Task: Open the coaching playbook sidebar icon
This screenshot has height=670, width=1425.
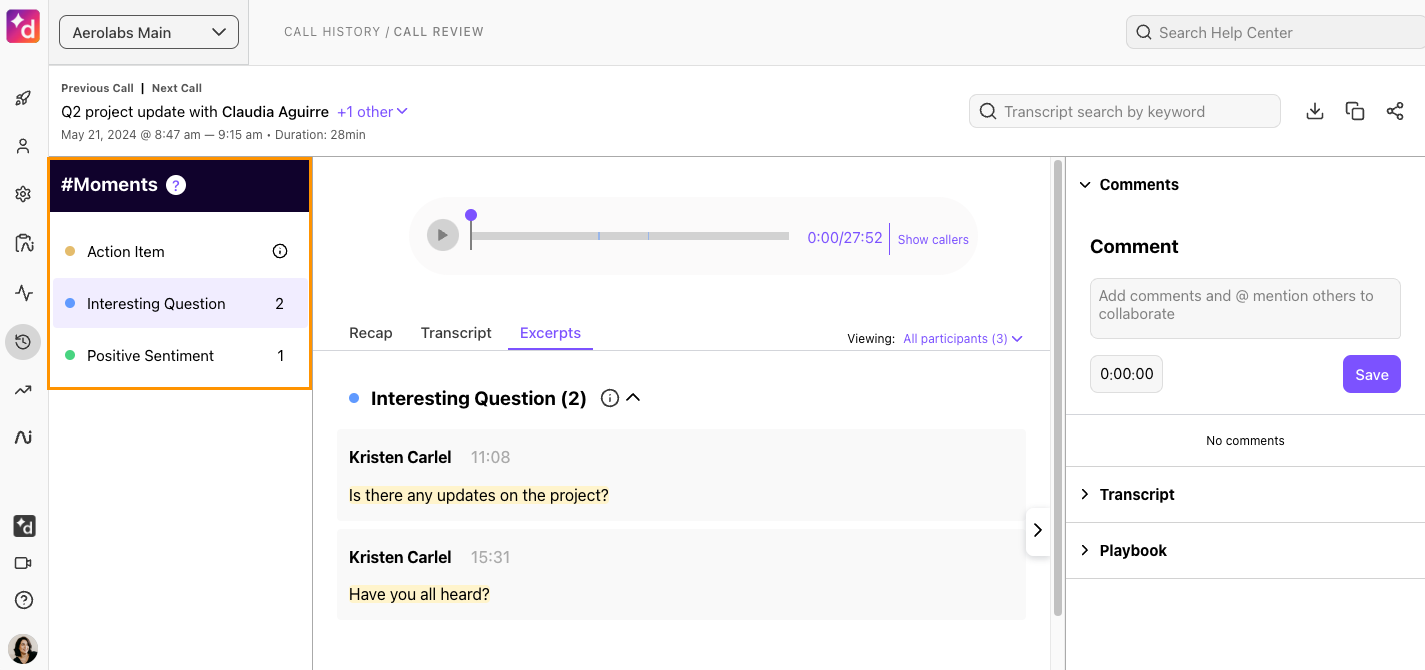Action: tap(24, 243)
